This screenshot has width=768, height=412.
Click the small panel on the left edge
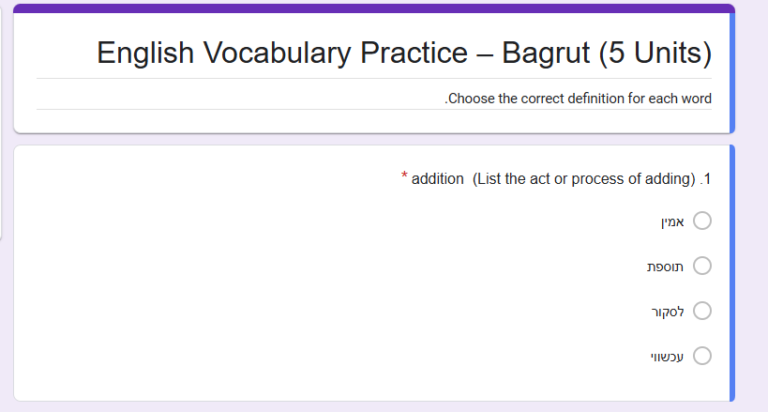[x=2, y=192]
